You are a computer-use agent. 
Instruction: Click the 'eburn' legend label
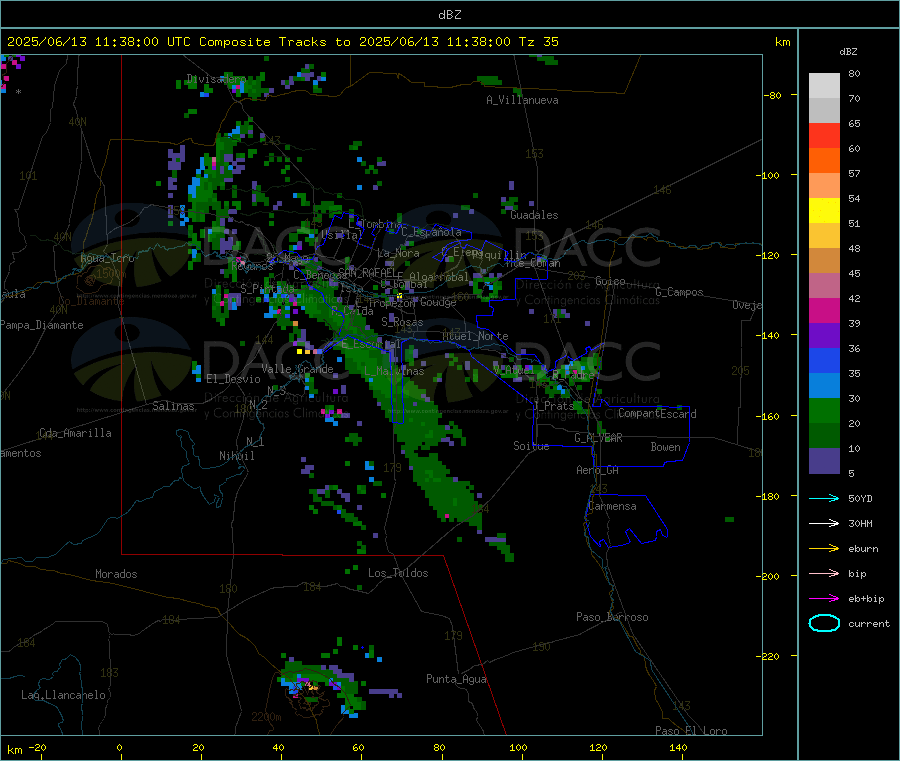point(863,549)
